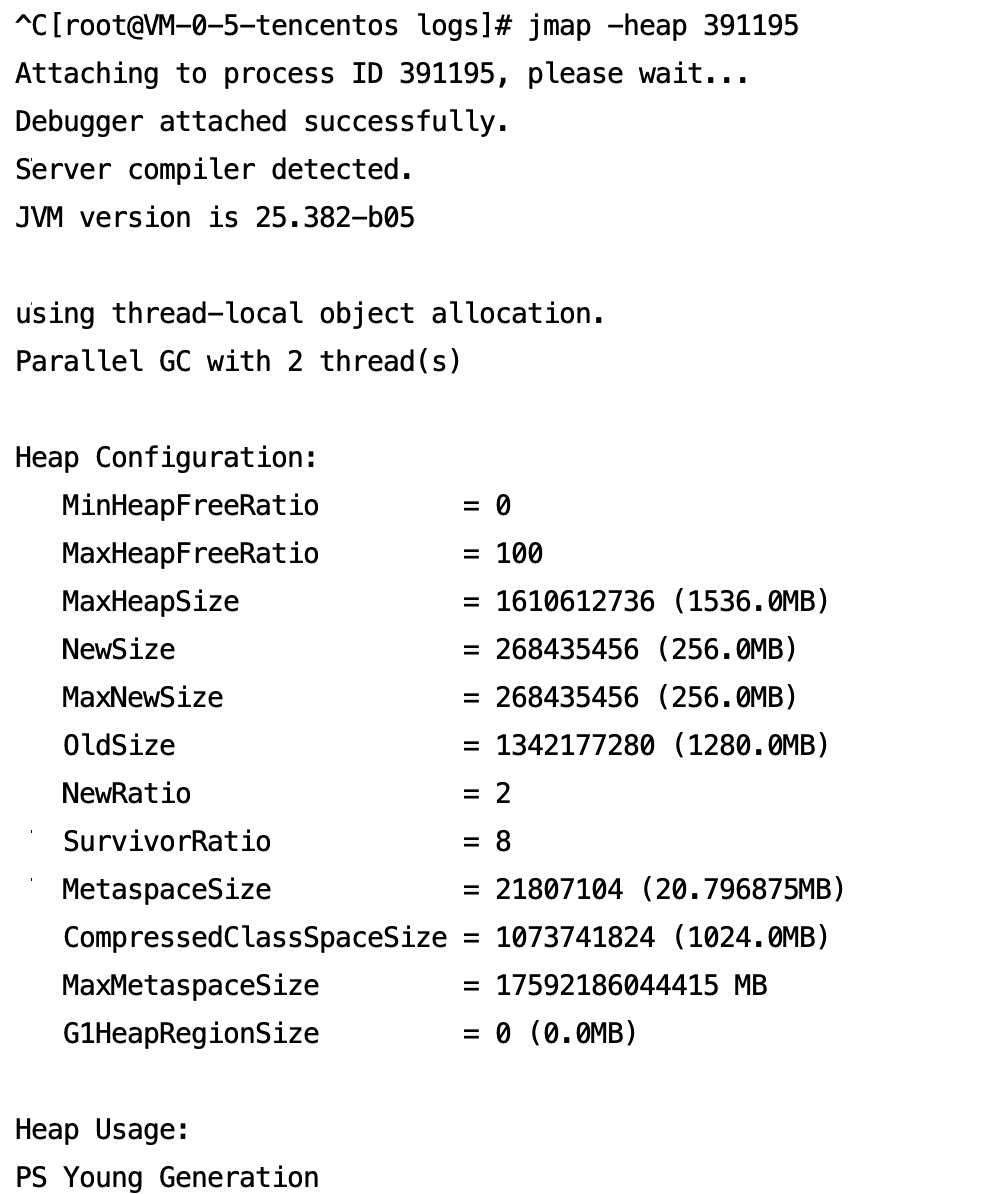Click the jmap -heap 391195 command text
The image size is (1004, 1194).
(x=663, y=27)
